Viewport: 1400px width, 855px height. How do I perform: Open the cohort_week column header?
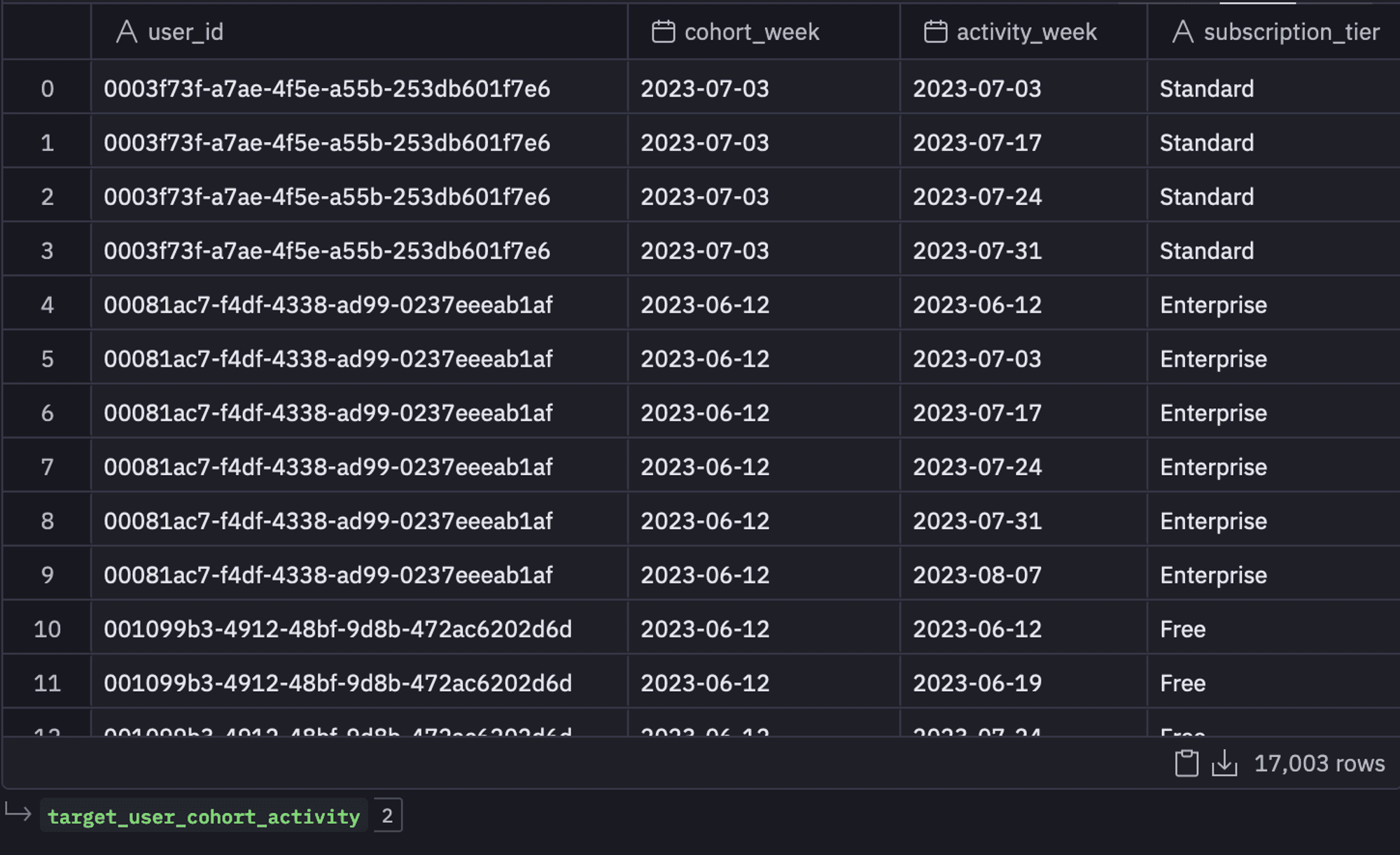[764, 31]
